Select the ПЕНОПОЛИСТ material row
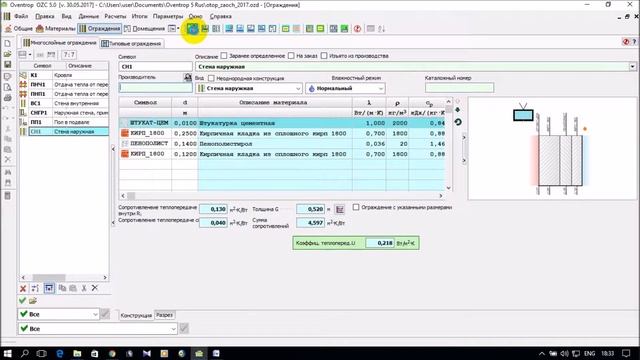The height and width of the screenshot is (360, 640). 282,144
